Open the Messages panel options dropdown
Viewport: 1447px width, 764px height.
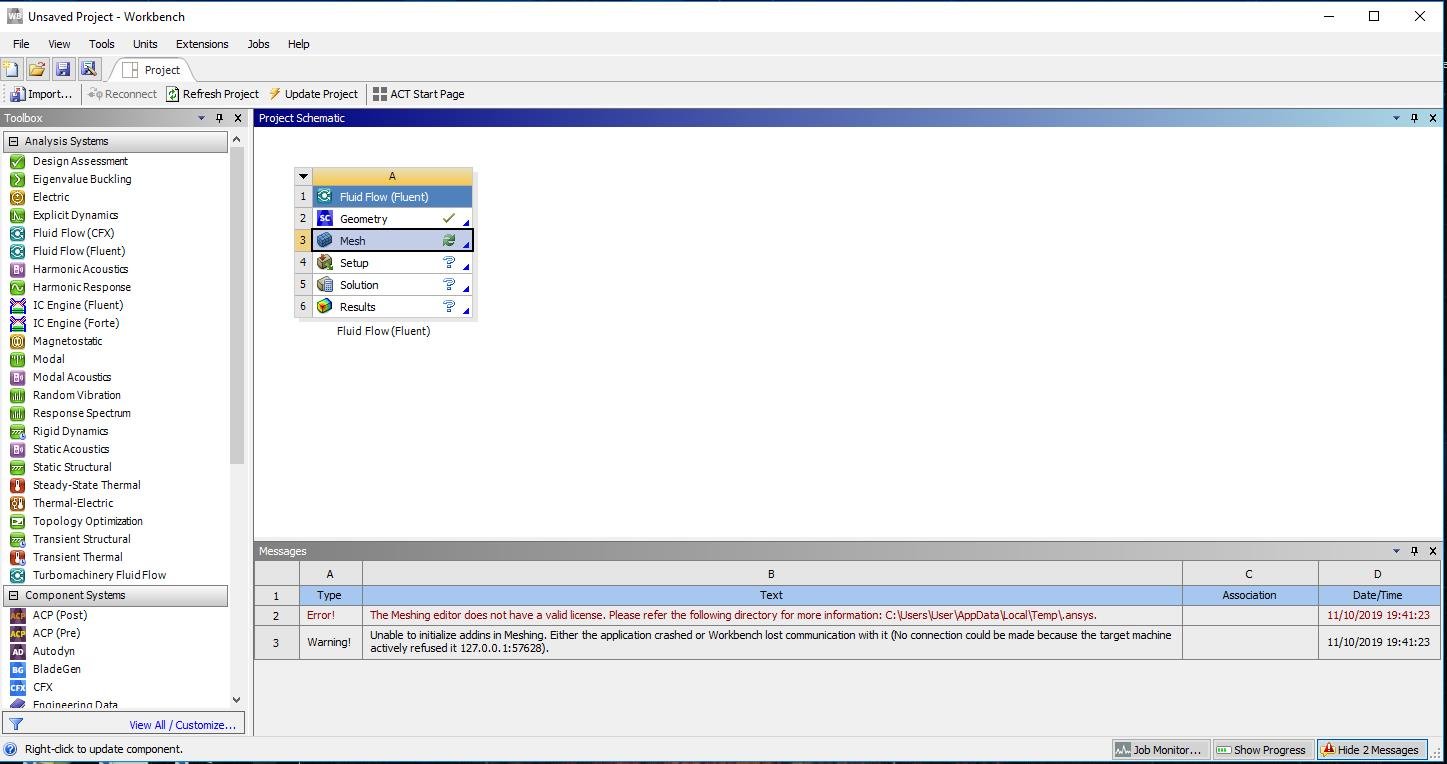point(1396,551)
